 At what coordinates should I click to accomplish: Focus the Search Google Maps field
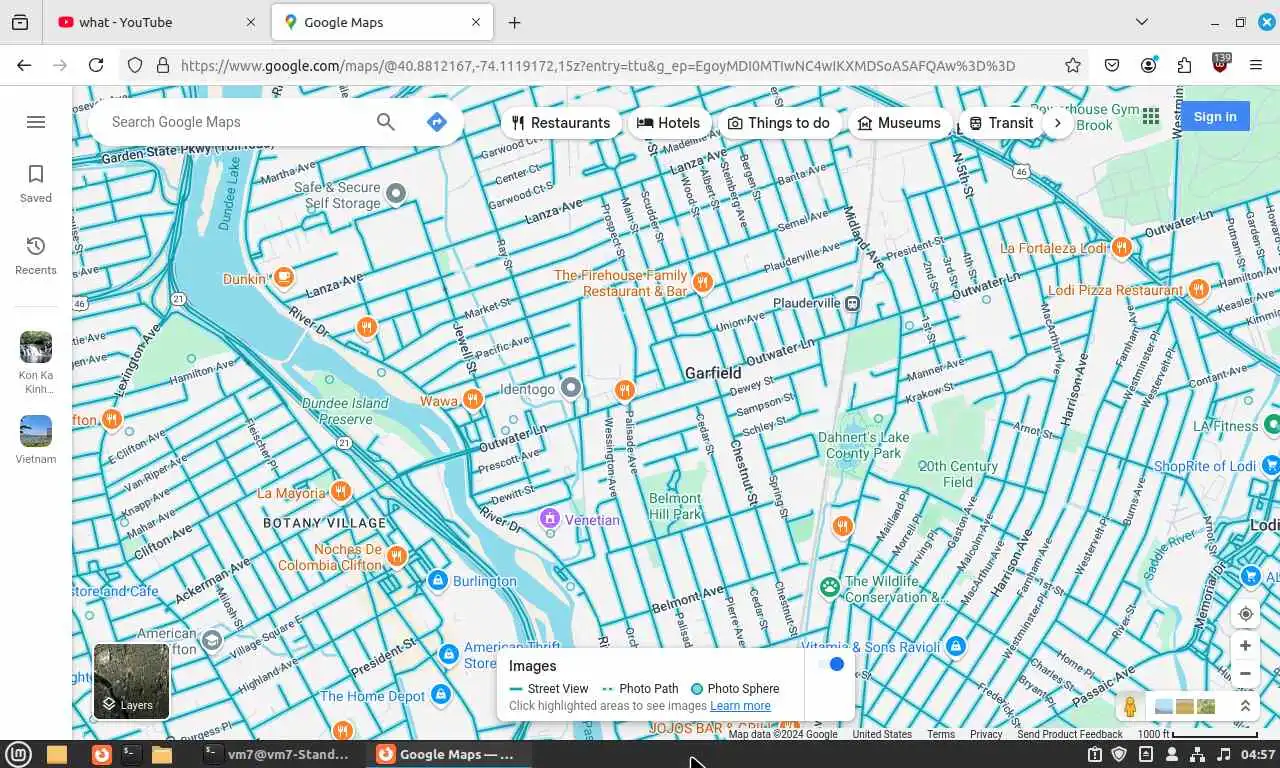(235, 122)
